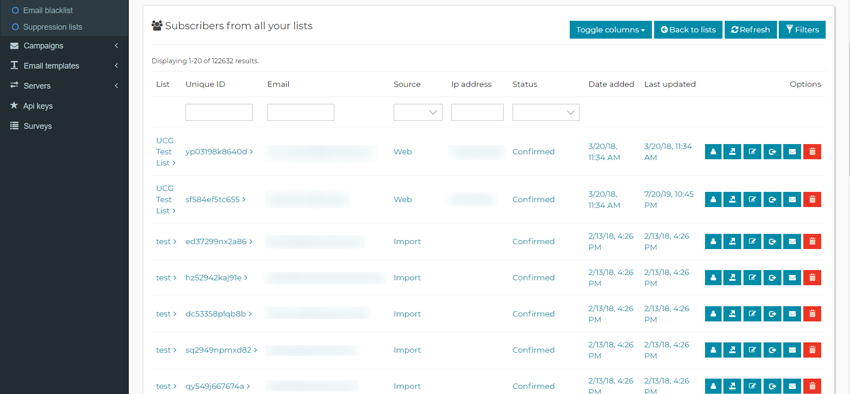The width and height of the screenshot is (850, 394).
Task: Open the Source filter dropdown
Action: coord(418,112)
